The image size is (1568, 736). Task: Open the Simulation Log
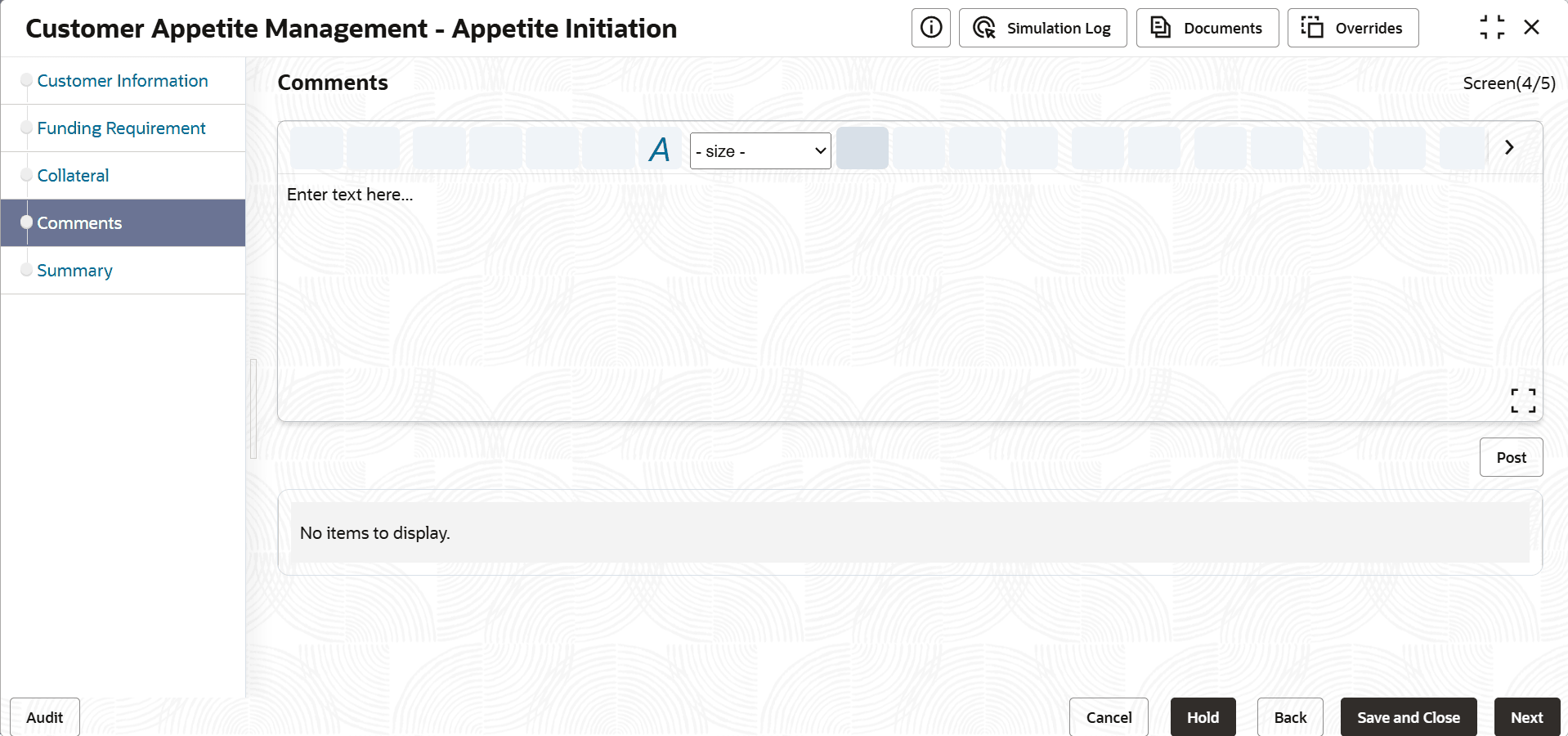click(x=1042, y=28)
